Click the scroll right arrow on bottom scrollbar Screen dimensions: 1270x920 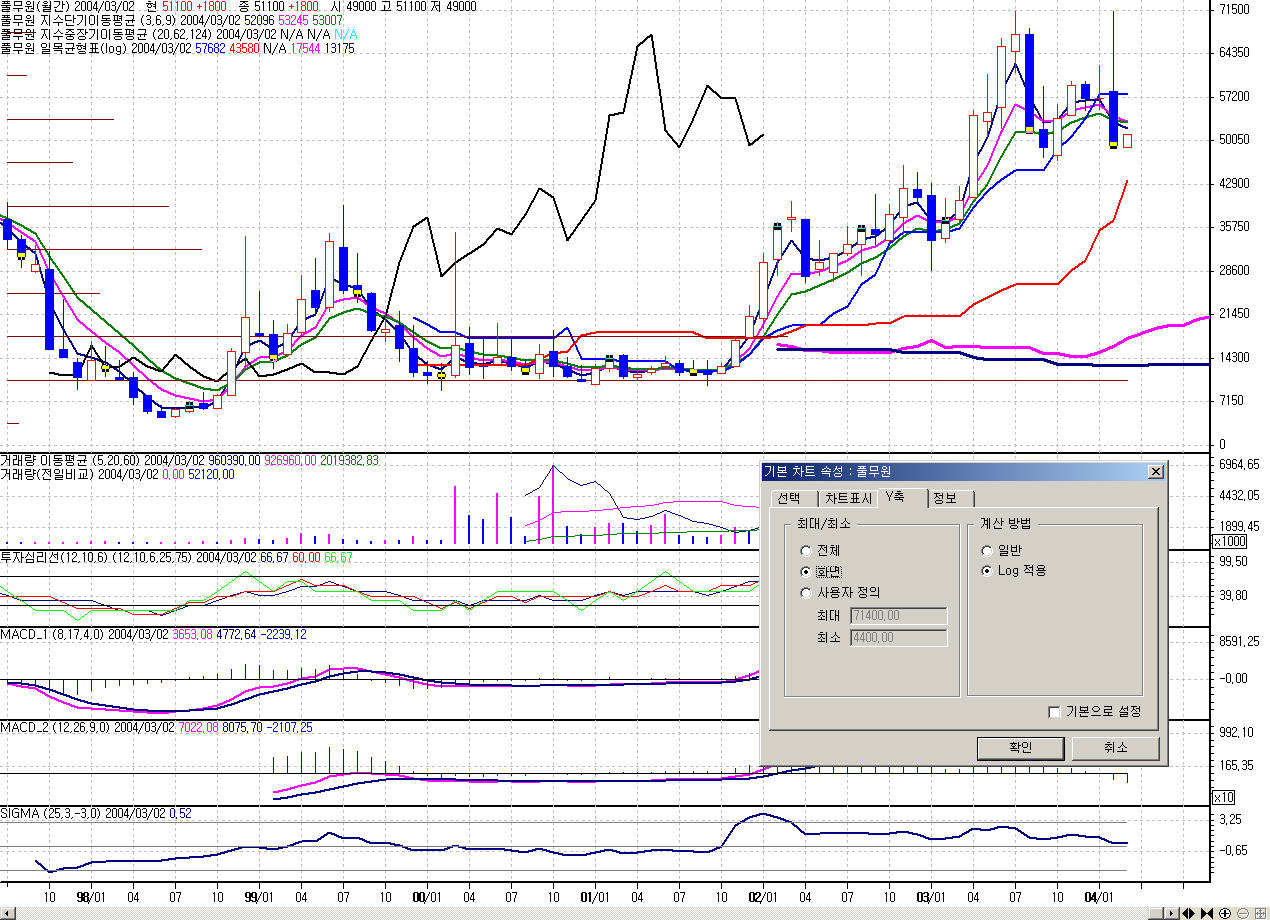tap(1171, 913)
